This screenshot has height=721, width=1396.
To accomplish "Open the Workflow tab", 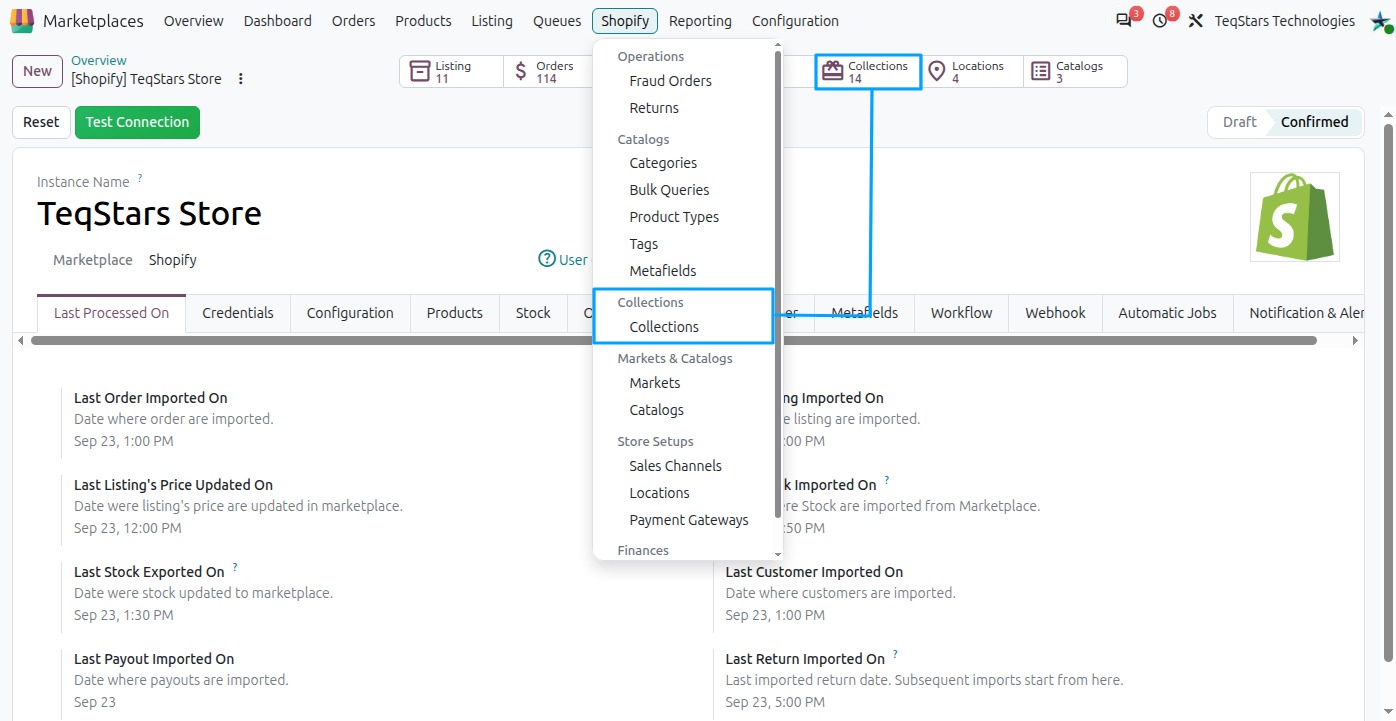I will pyautogui.click(x=961, y=313).
